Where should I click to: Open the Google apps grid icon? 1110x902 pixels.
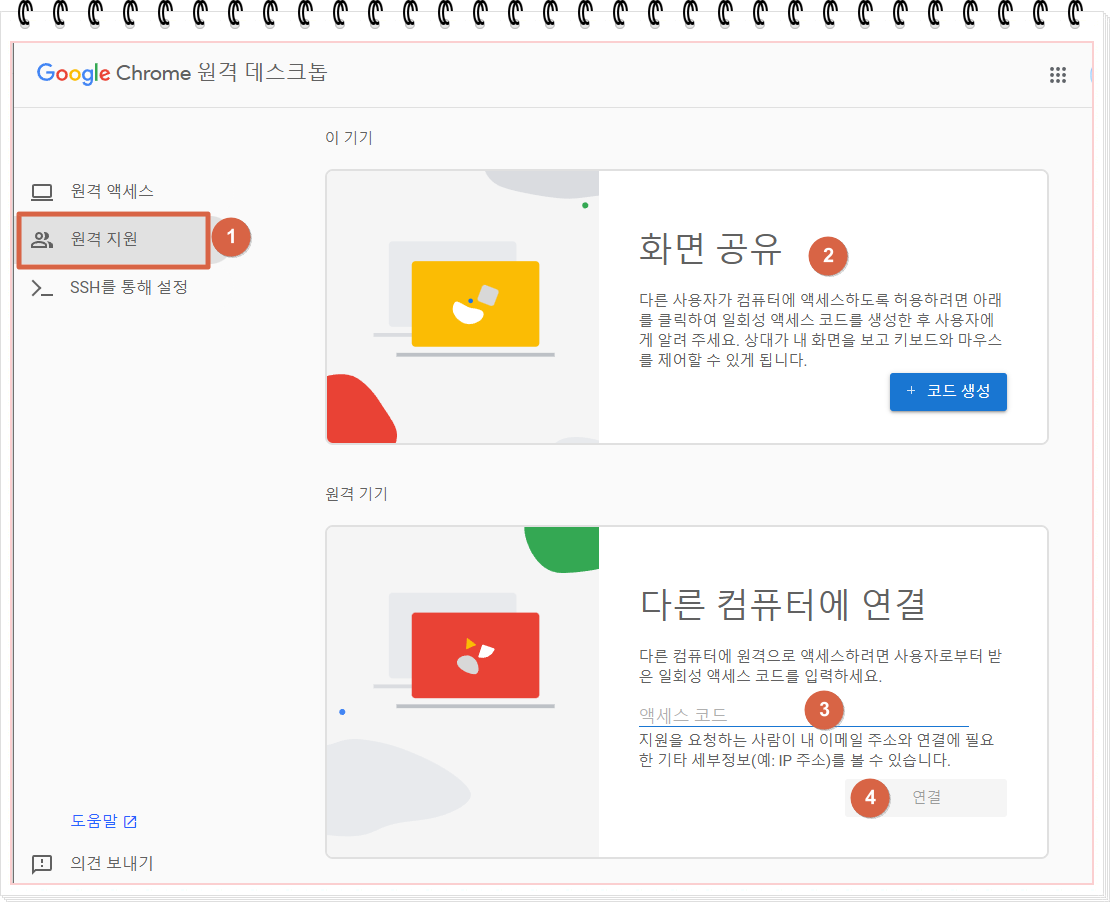pyautogui.click(x=1058, y=75)
